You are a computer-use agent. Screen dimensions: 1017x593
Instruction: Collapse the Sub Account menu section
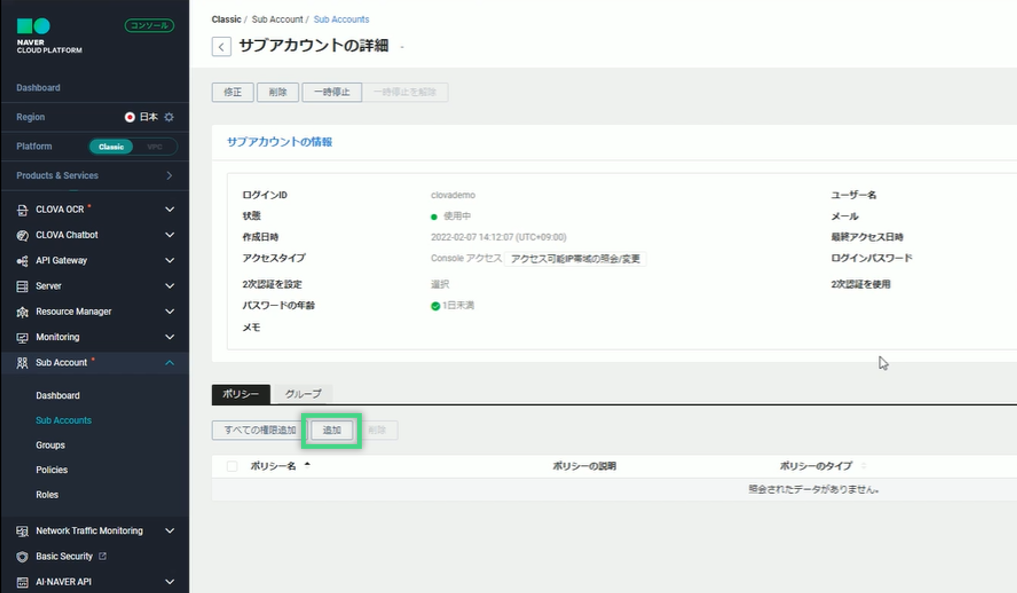169,363
